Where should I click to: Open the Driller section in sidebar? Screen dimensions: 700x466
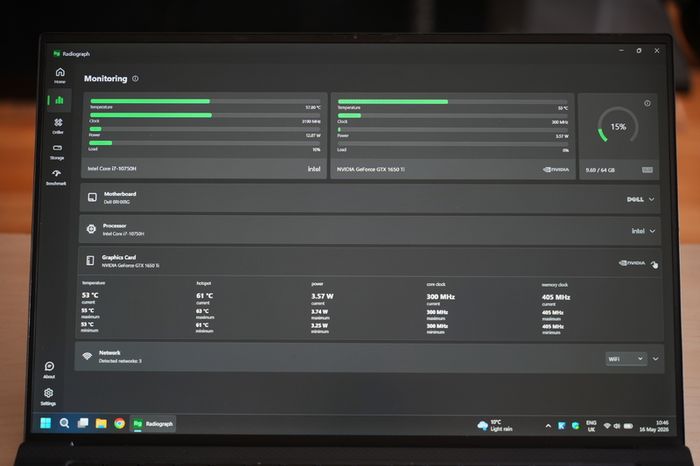click(58, 125)
